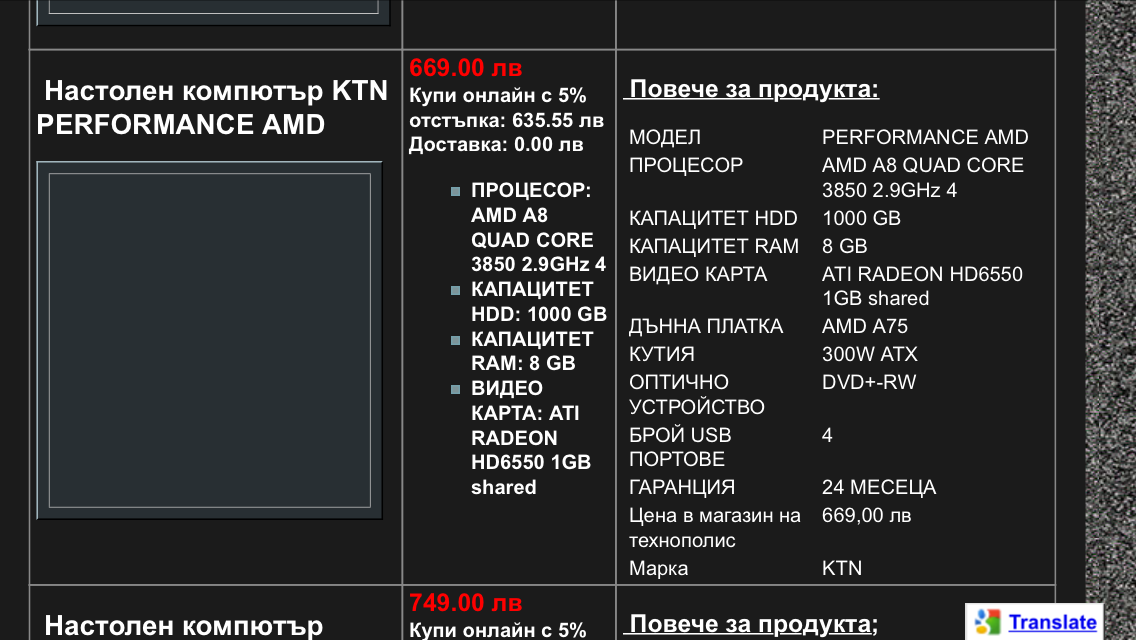
Task: Open the Translate link
Action: (1052, 622)
